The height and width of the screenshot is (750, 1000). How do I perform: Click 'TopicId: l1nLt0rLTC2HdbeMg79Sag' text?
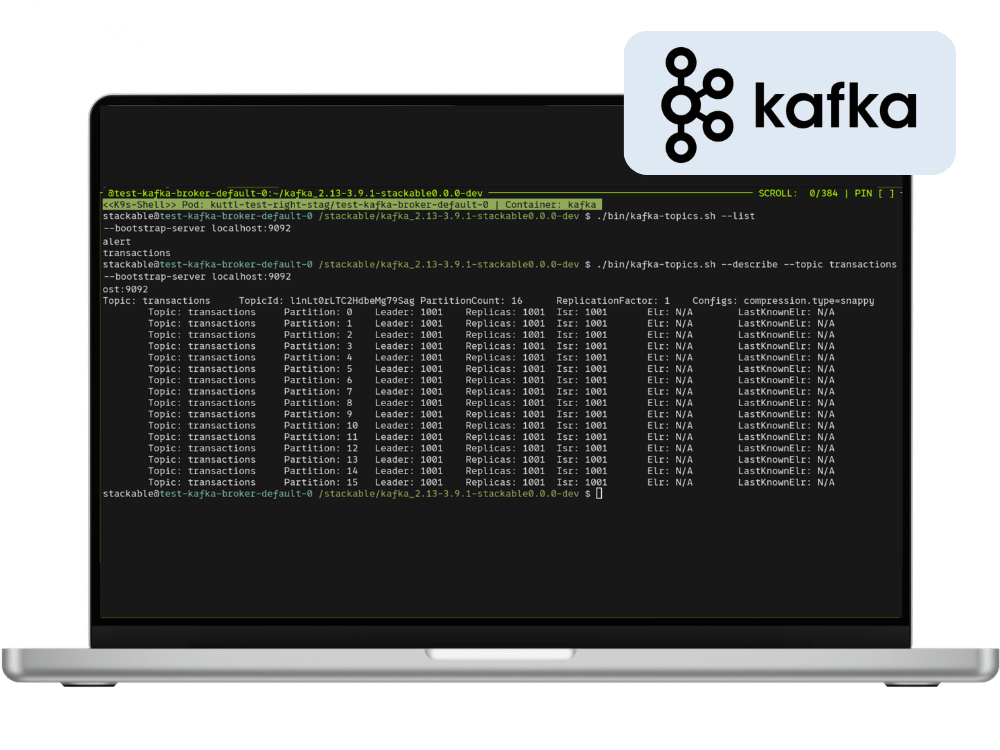pos(327,300)
